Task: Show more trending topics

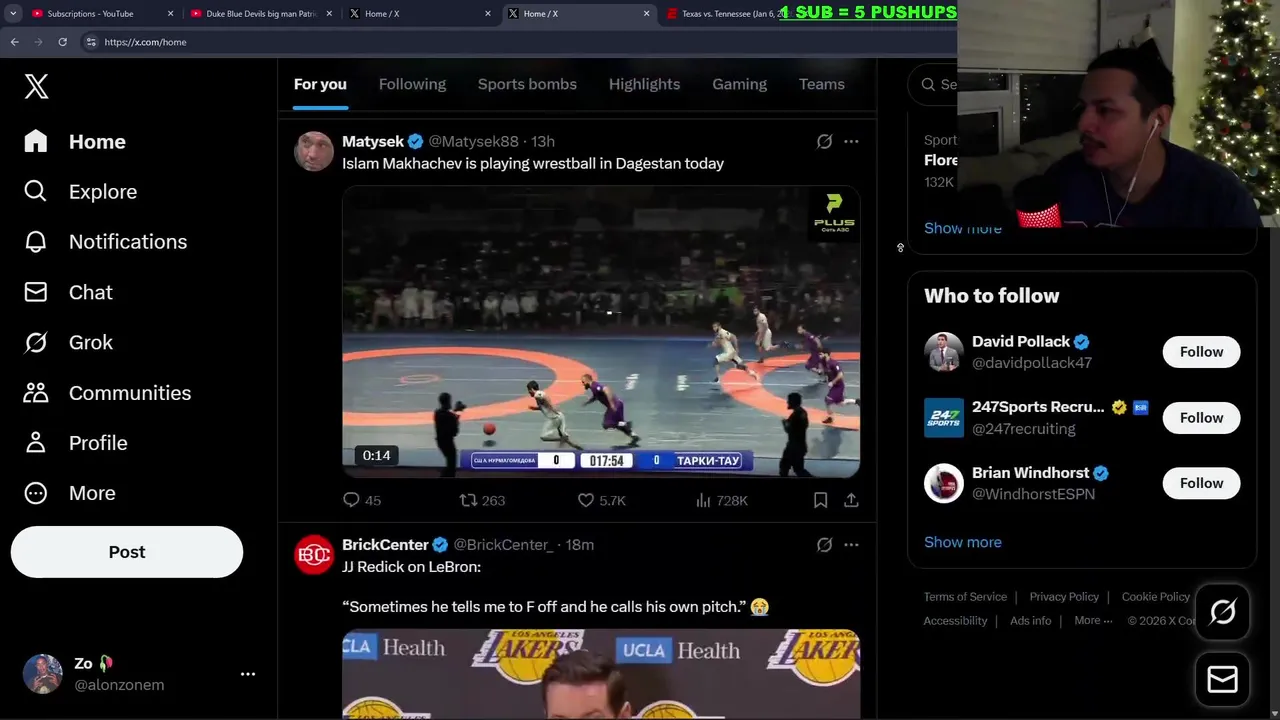Action: (x=962, y=228)
